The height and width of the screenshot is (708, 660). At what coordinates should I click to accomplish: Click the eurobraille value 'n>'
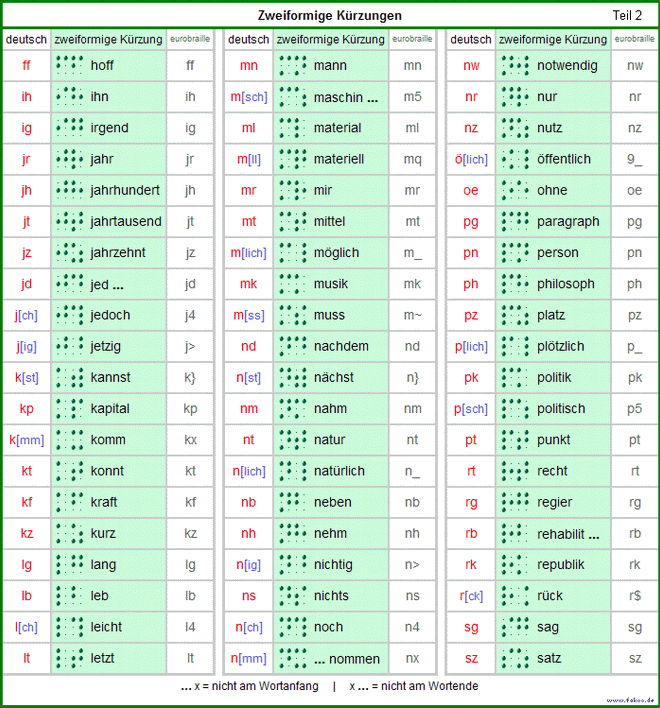pos(412,564)
